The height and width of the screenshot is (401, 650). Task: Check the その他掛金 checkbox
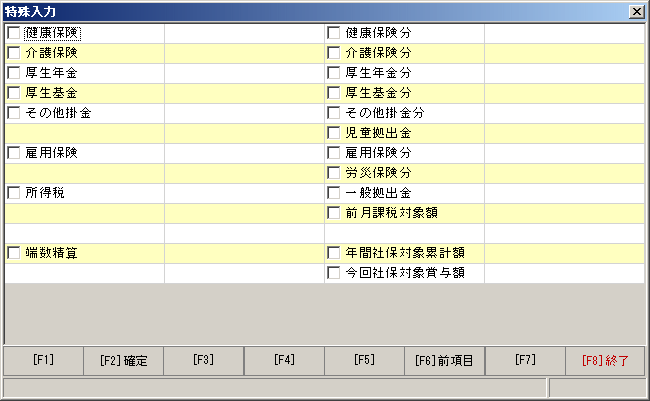(14, 112)
